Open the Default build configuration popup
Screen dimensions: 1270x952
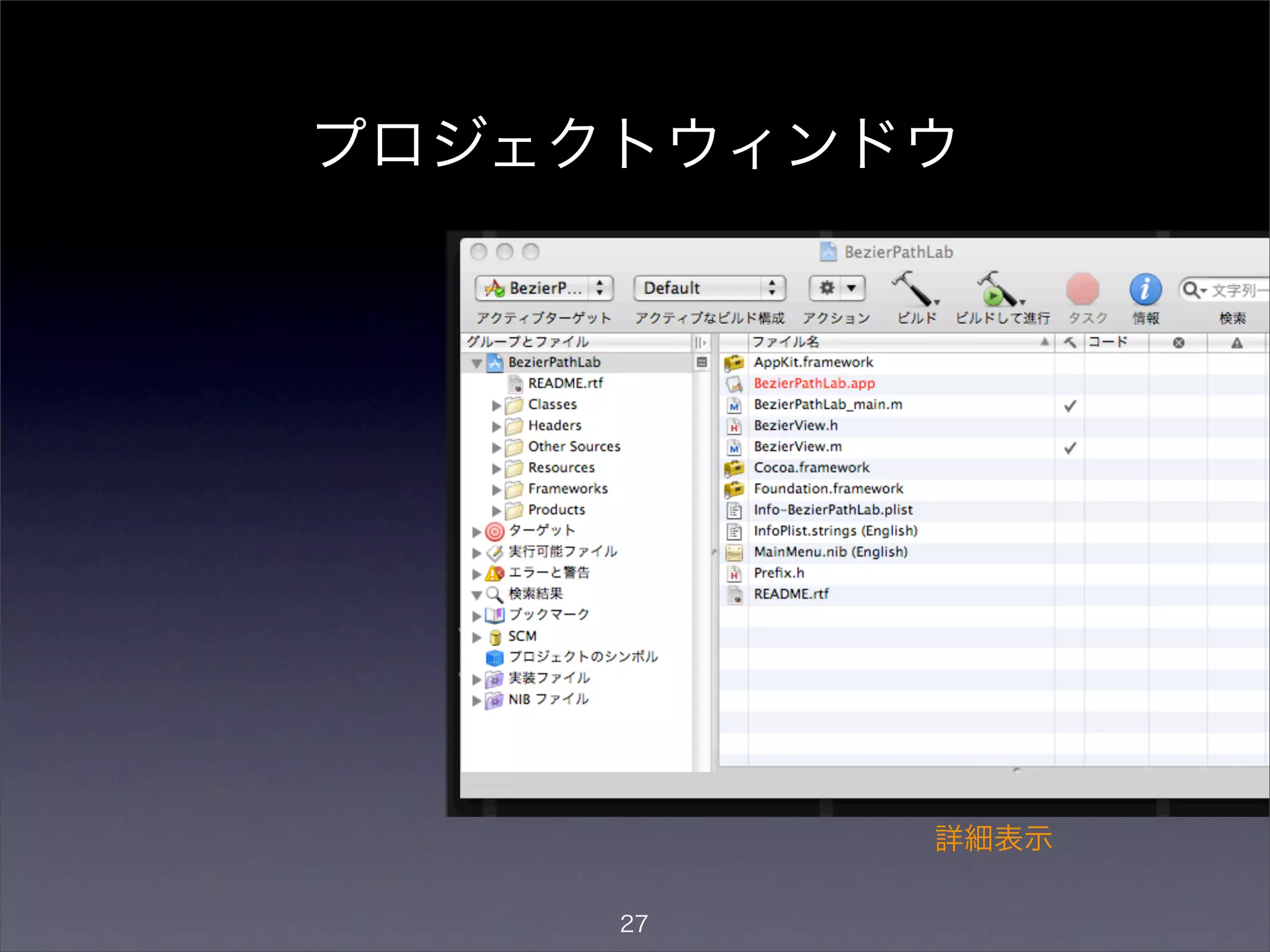click(709, 288)
